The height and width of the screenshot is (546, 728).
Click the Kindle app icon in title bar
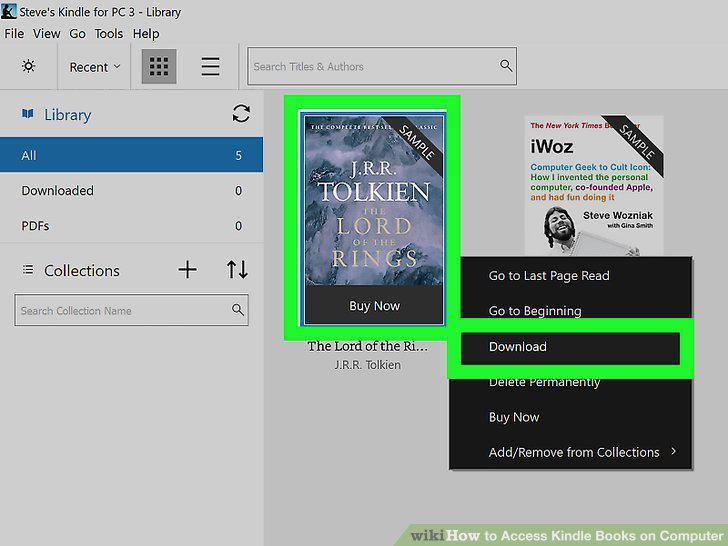tap(8, 11)
